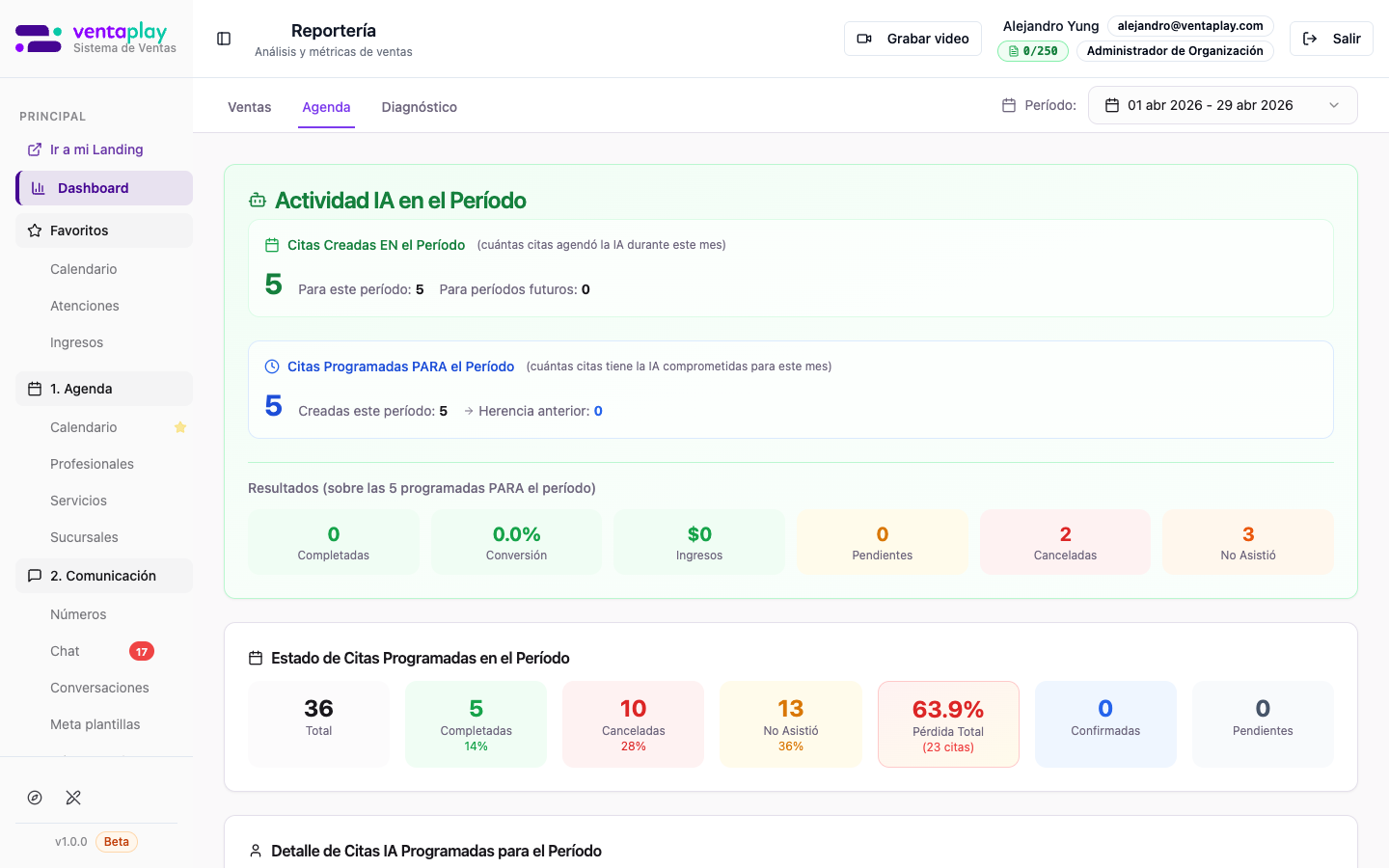
Task: Click the ventaplay logo
Action: pos(95,39)
